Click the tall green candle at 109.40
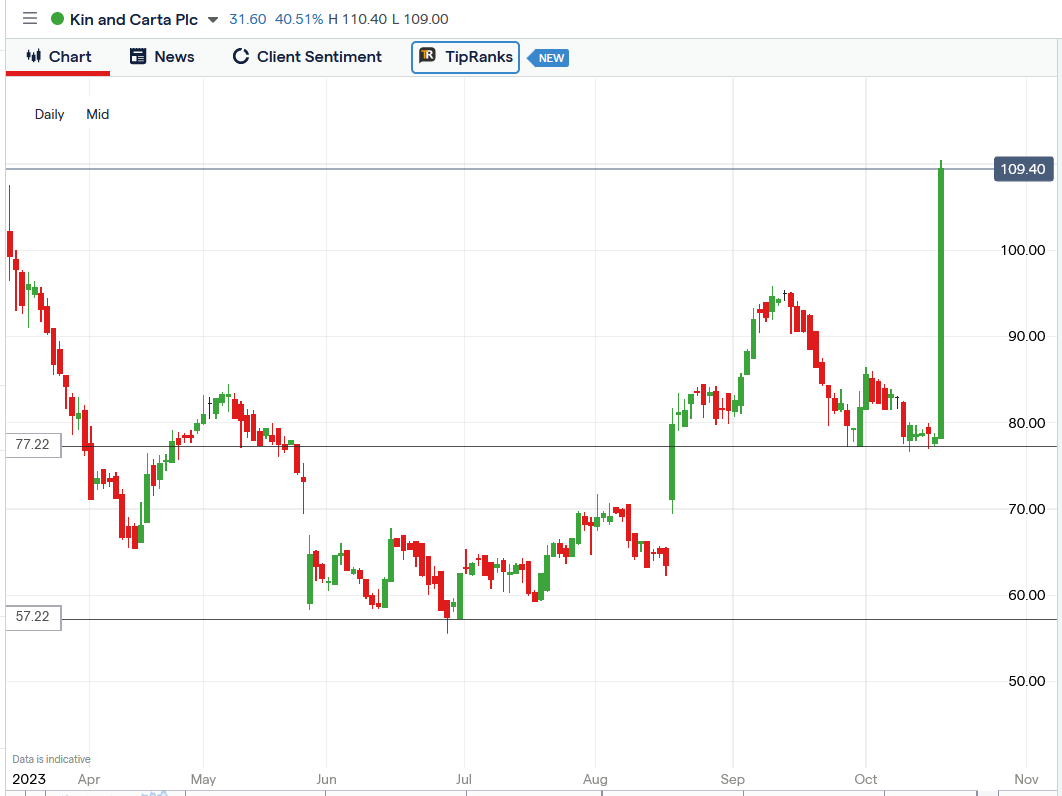Screen dimensions: 1062x796 [x=941, y=301]
